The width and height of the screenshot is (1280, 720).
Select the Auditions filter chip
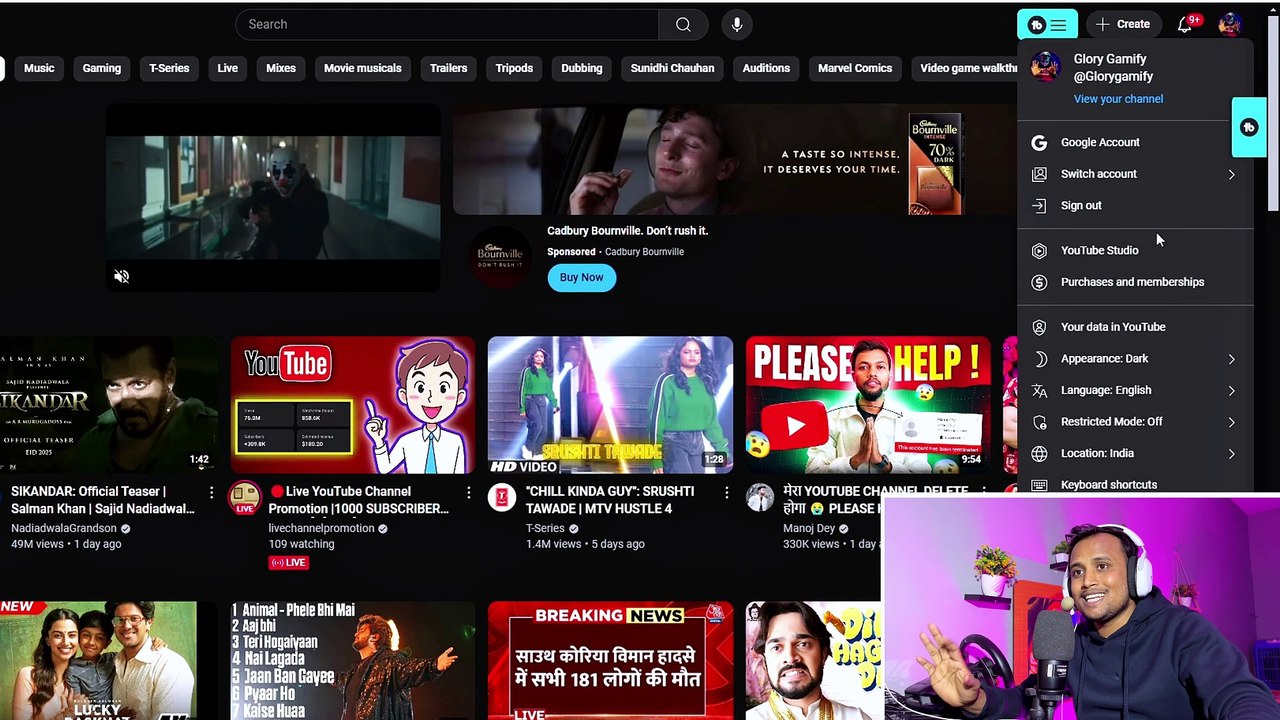tap(766, 68)
